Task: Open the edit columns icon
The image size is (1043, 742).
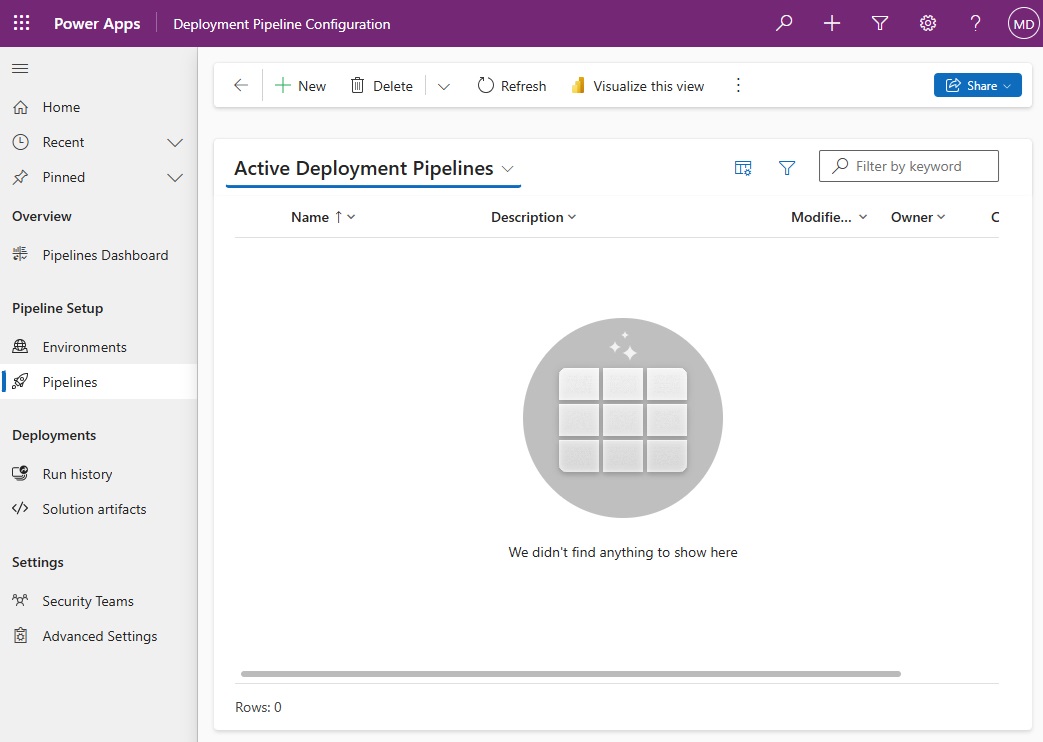Action: [x=743, y=168]
